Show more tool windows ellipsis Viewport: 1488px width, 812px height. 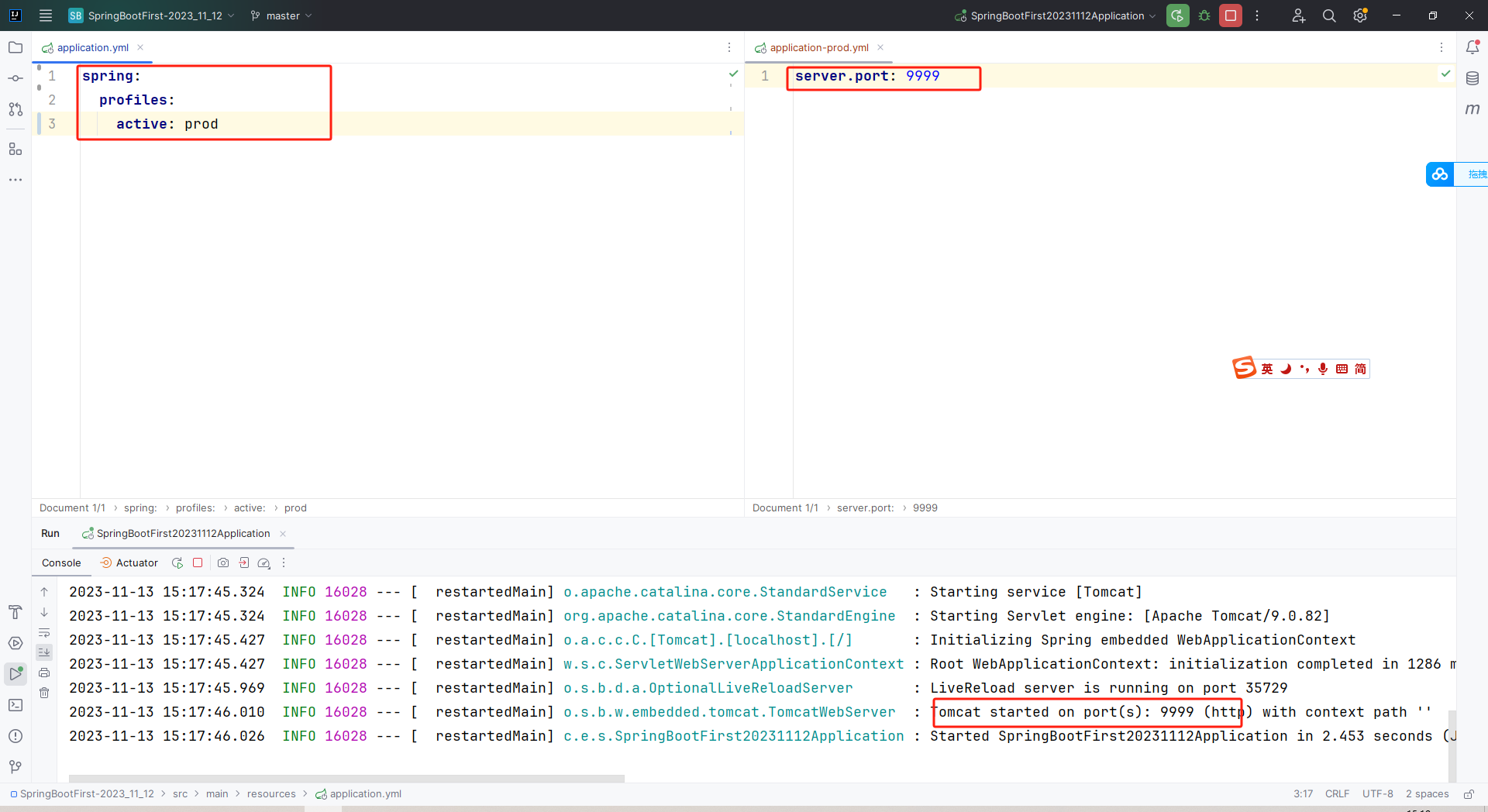pos(15,180)
